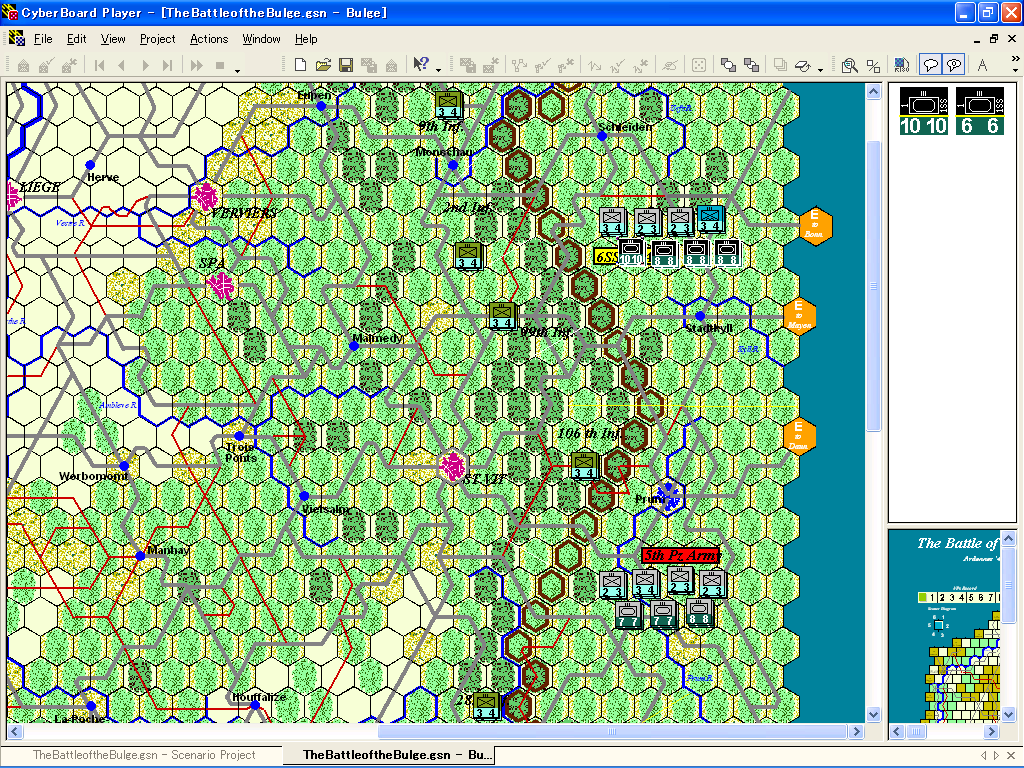Jump to last move in playback
Viewport: 1024px width, 768px height.
pyautogui.click(x=168, y=65)
